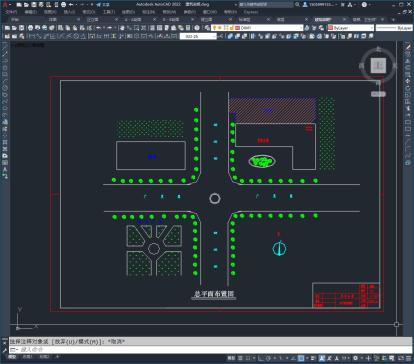Viewport: 414px width, 364px height.
Task: Open the File menu
Action: (11, 12)
